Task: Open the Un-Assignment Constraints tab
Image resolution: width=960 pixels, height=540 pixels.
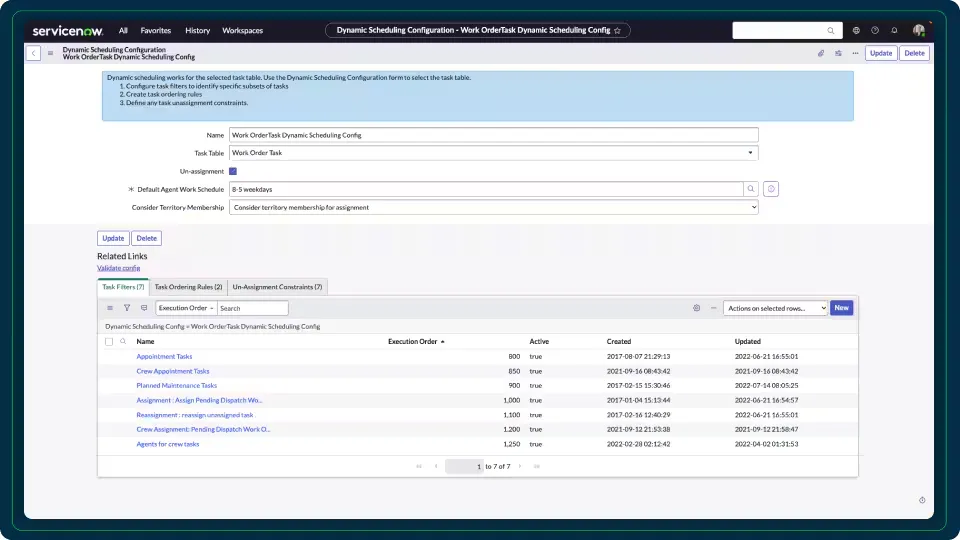Action: [277, 287]
